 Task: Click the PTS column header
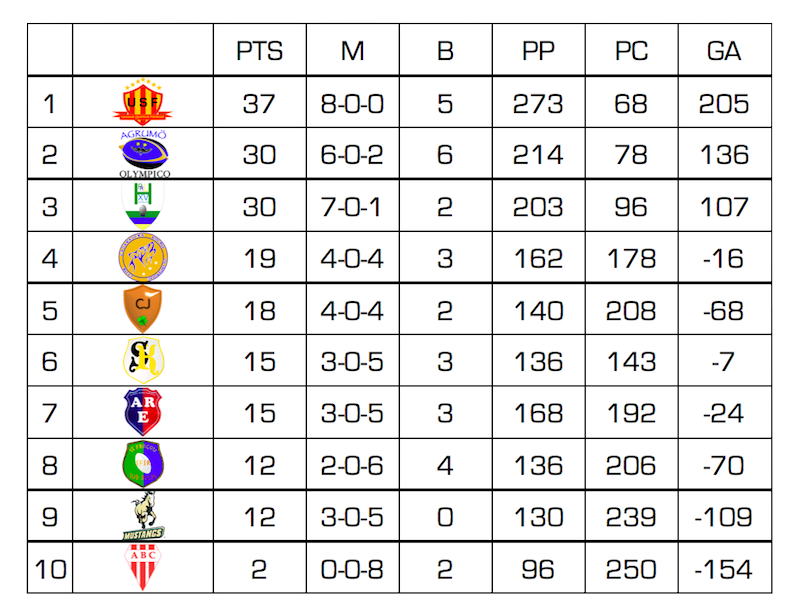[x=259, y=51]
